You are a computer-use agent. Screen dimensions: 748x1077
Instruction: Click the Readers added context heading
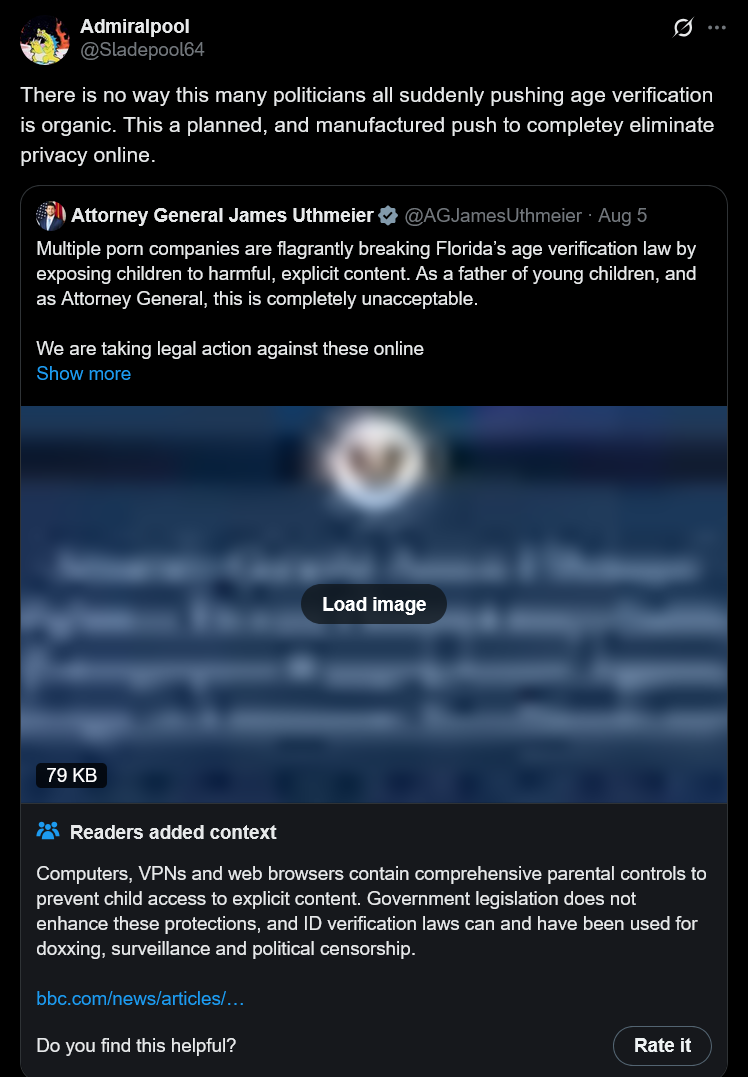[x=173, y=832]
